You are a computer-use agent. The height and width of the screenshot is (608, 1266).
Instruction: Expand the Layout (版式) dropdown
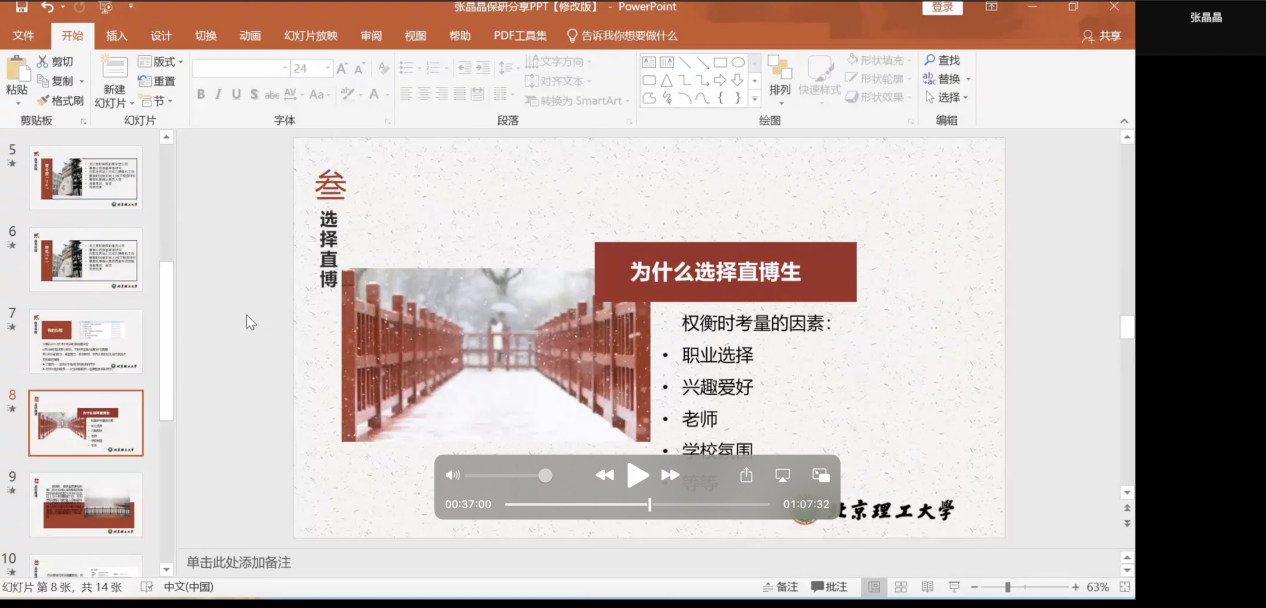160,62
